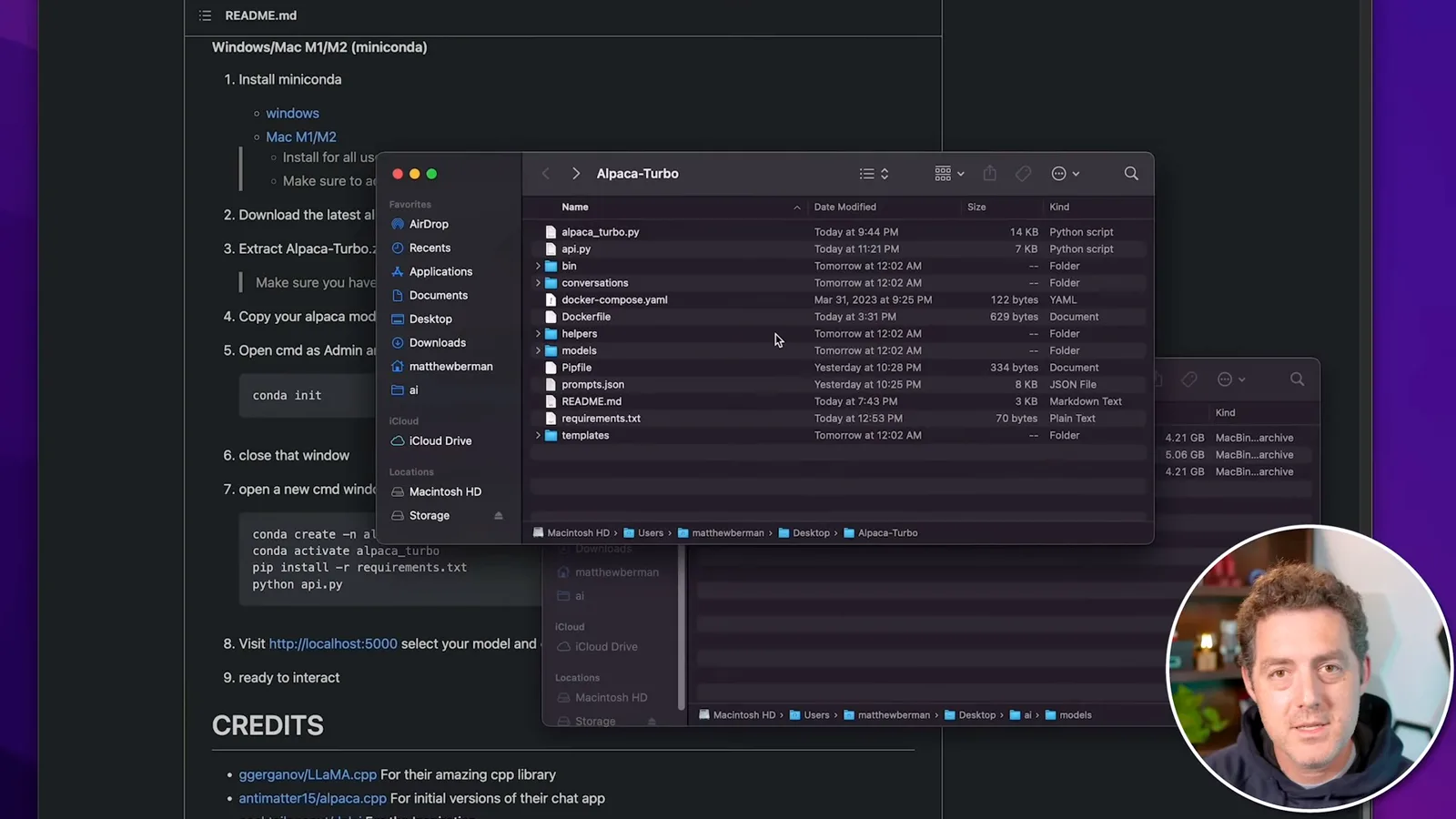
Task: Expand the bin folder disclosure arrow
Action: click(x=538, y=266)
